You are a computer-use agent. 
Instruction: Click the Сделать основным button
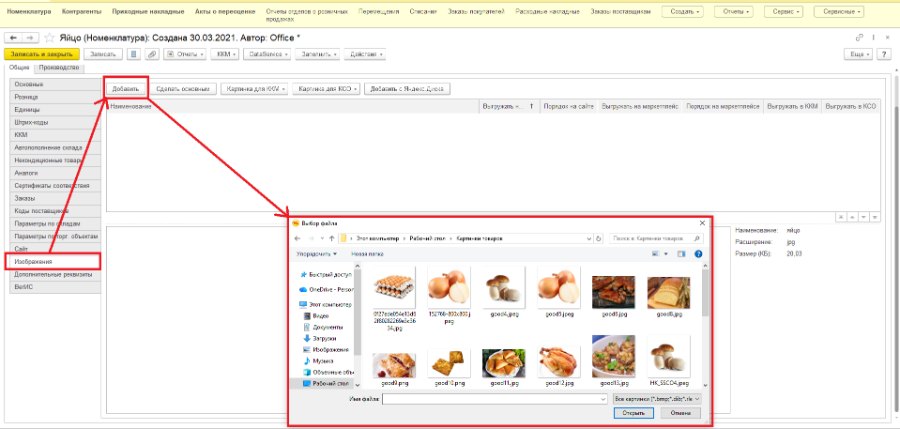tap(183, 89)
